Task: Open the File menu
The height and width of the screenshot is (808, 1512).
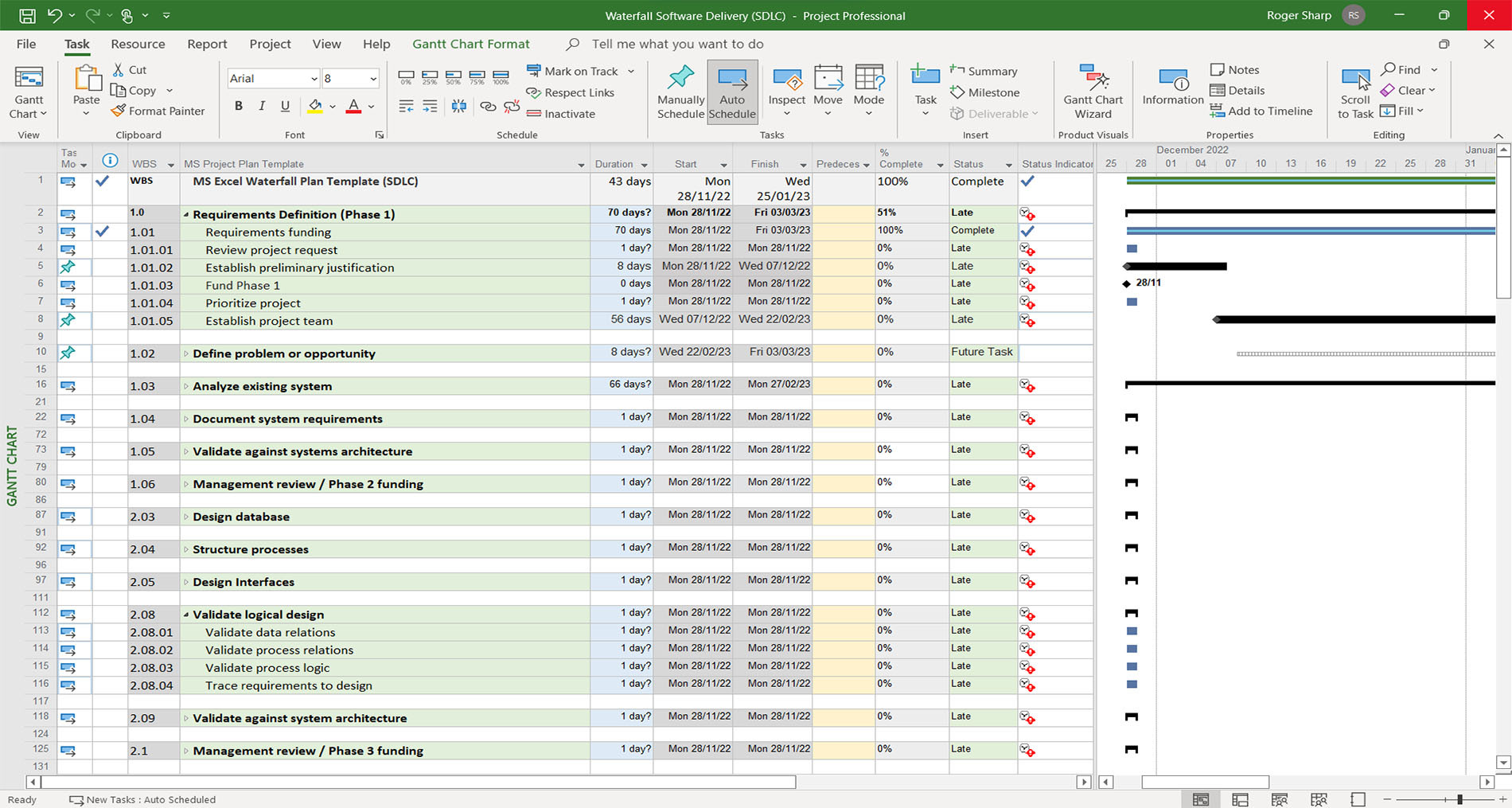Action: coord(26,44)
